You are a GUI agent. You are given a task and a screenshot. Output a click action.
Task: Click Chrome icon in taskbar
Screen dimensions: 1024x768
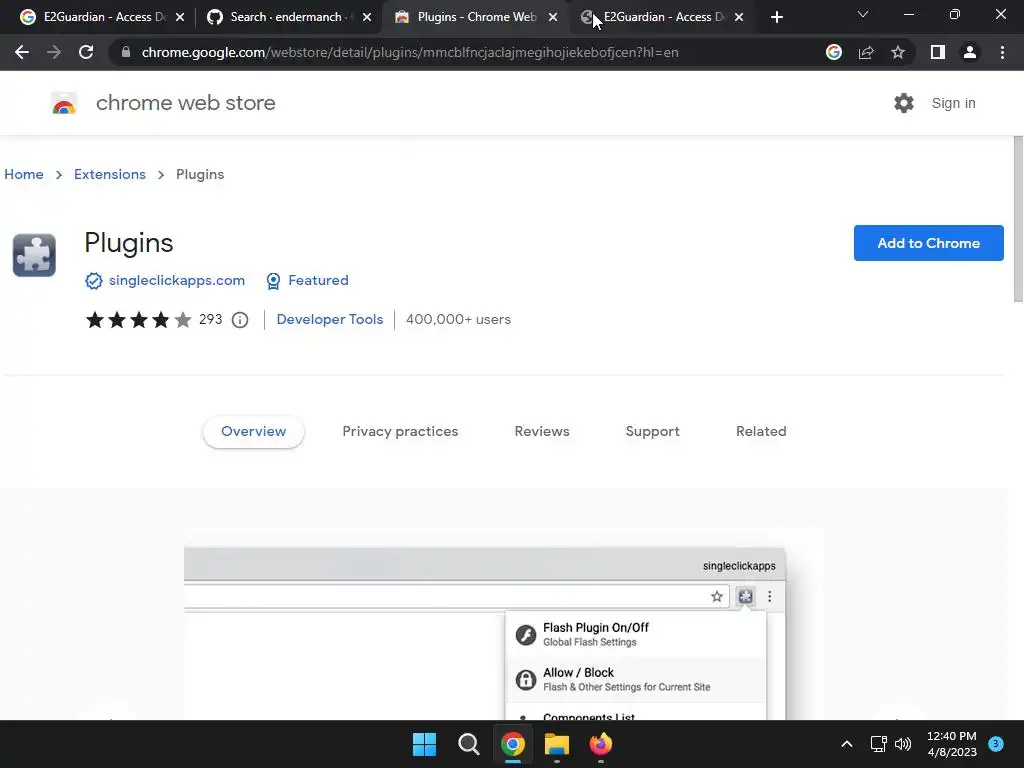coord(513,744)
